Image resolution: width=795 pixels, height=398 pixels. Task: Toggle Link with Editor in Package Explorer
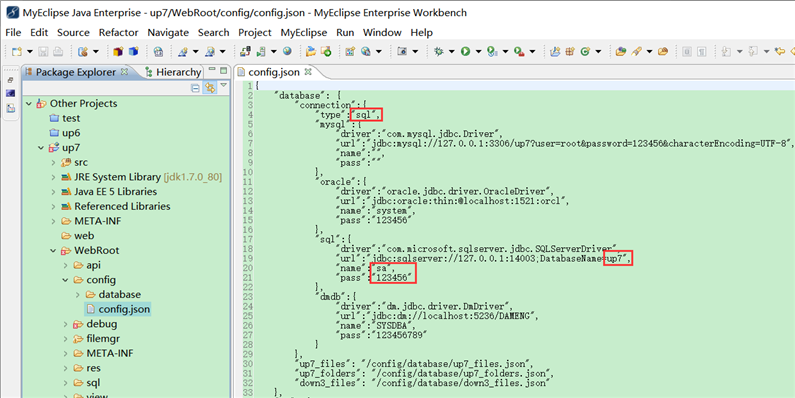point(209,88)
